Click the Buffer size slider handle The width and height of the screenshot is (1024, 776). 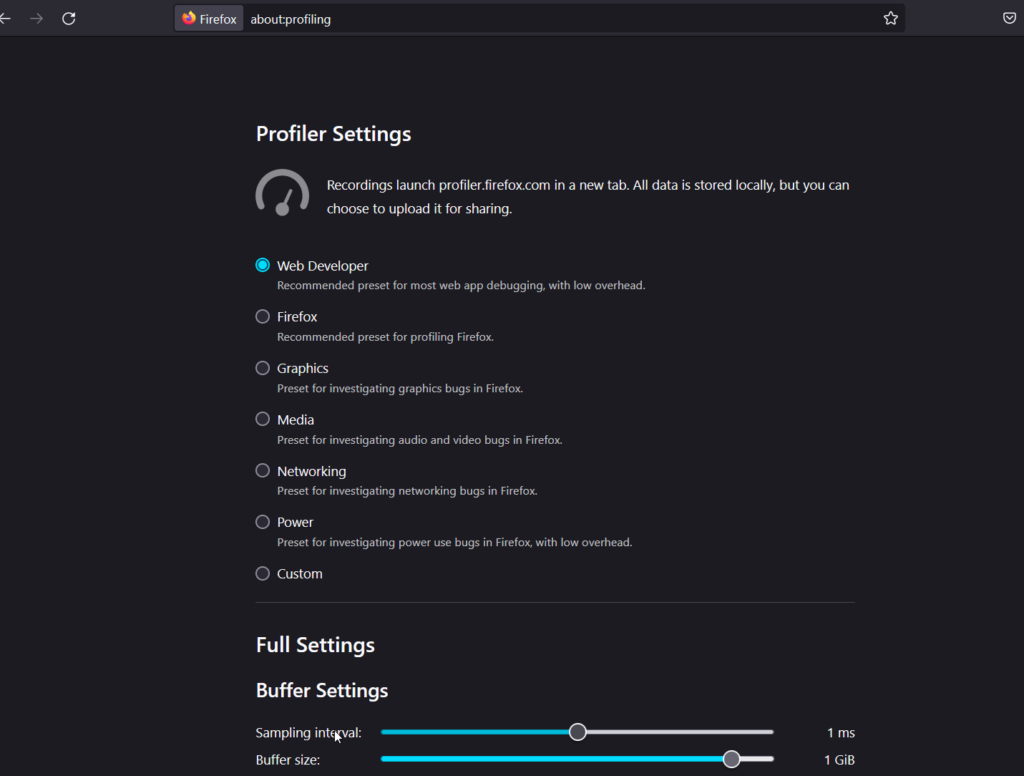click(731, 759)
